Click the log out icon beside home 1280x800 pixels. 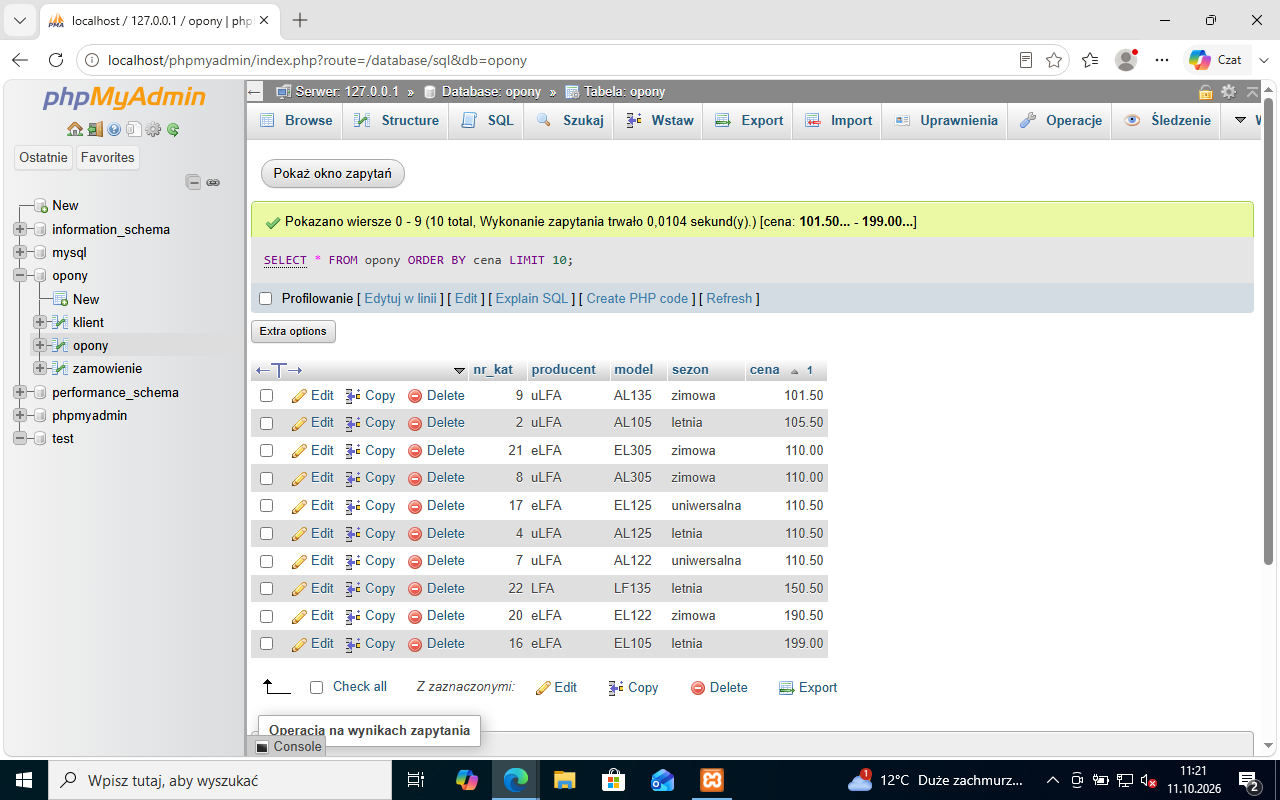tap(95, 129)
